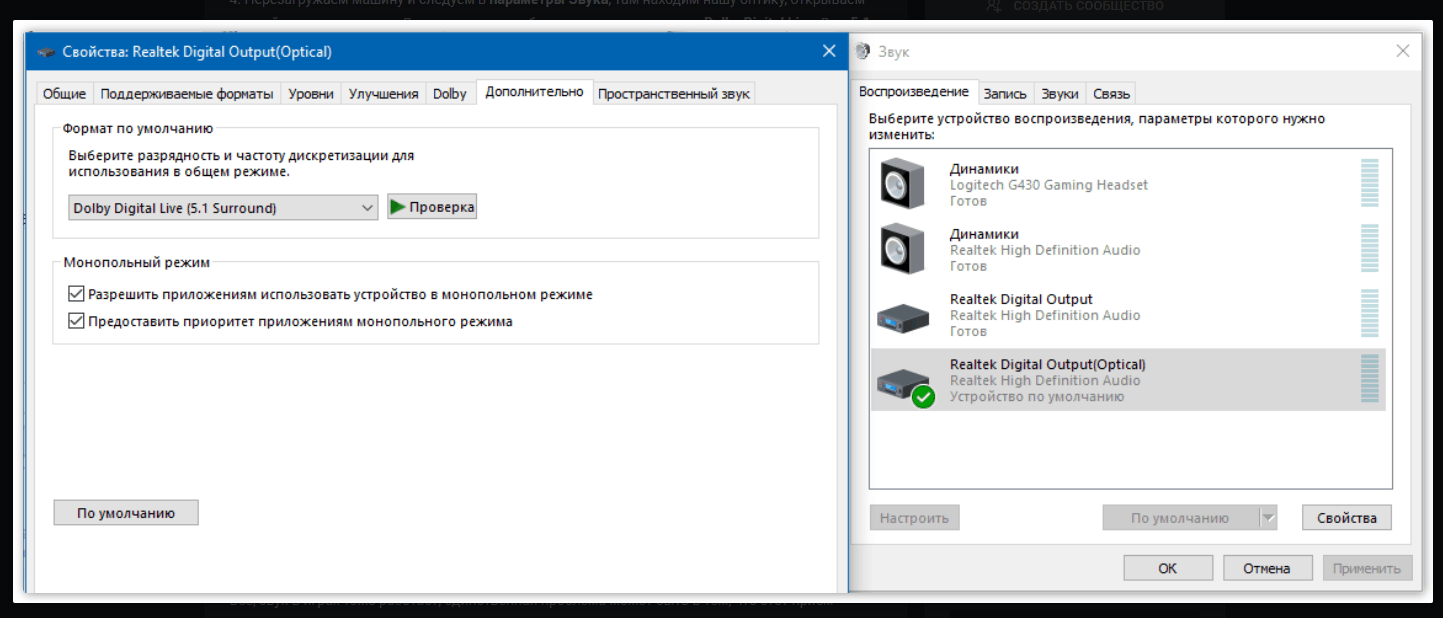Screen dimensions: 1443x618
Task: Click Realtek High Definition Audio speakers icon
Action: coord(902,249)
